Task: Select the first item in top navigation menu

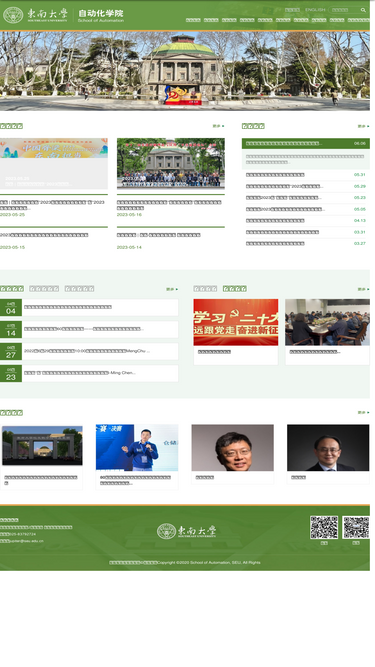Action: click(193, 20)
